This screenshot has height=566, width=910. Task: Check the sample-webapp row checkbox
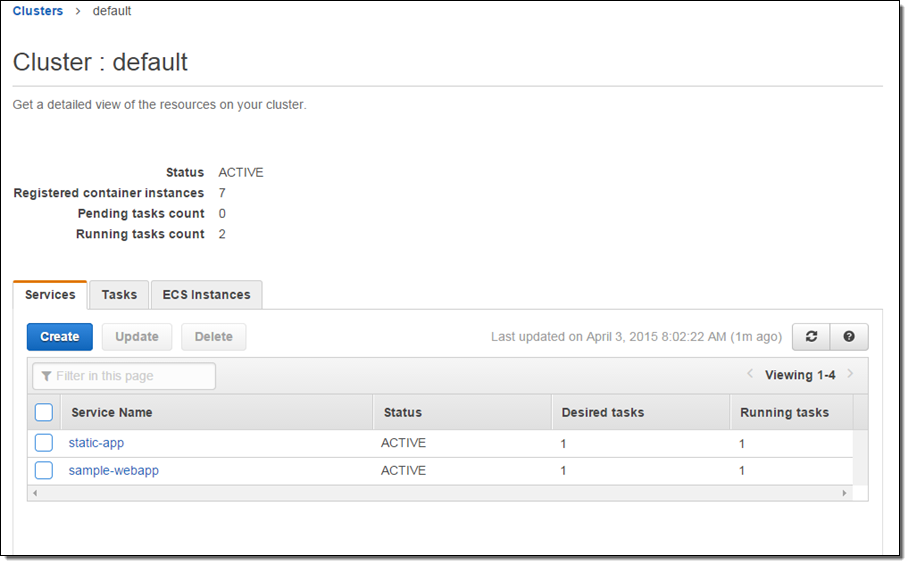[x=44, y=471]
